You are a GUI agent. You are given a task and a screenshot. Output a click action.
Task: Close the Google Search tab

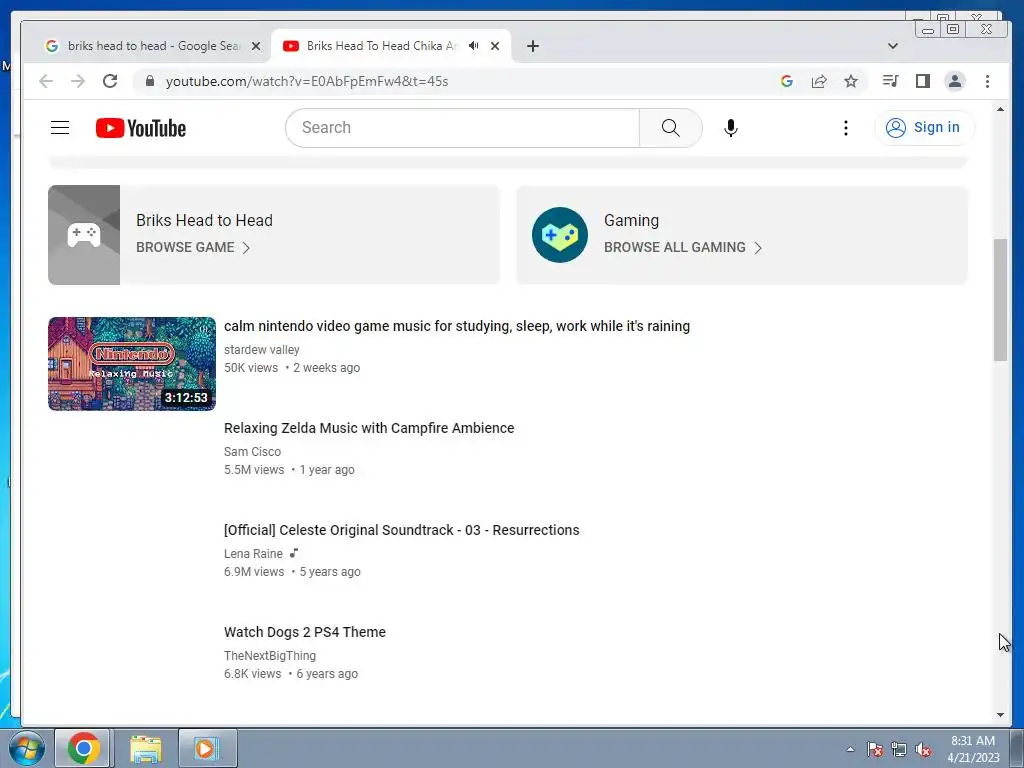[x=256, y=46]
